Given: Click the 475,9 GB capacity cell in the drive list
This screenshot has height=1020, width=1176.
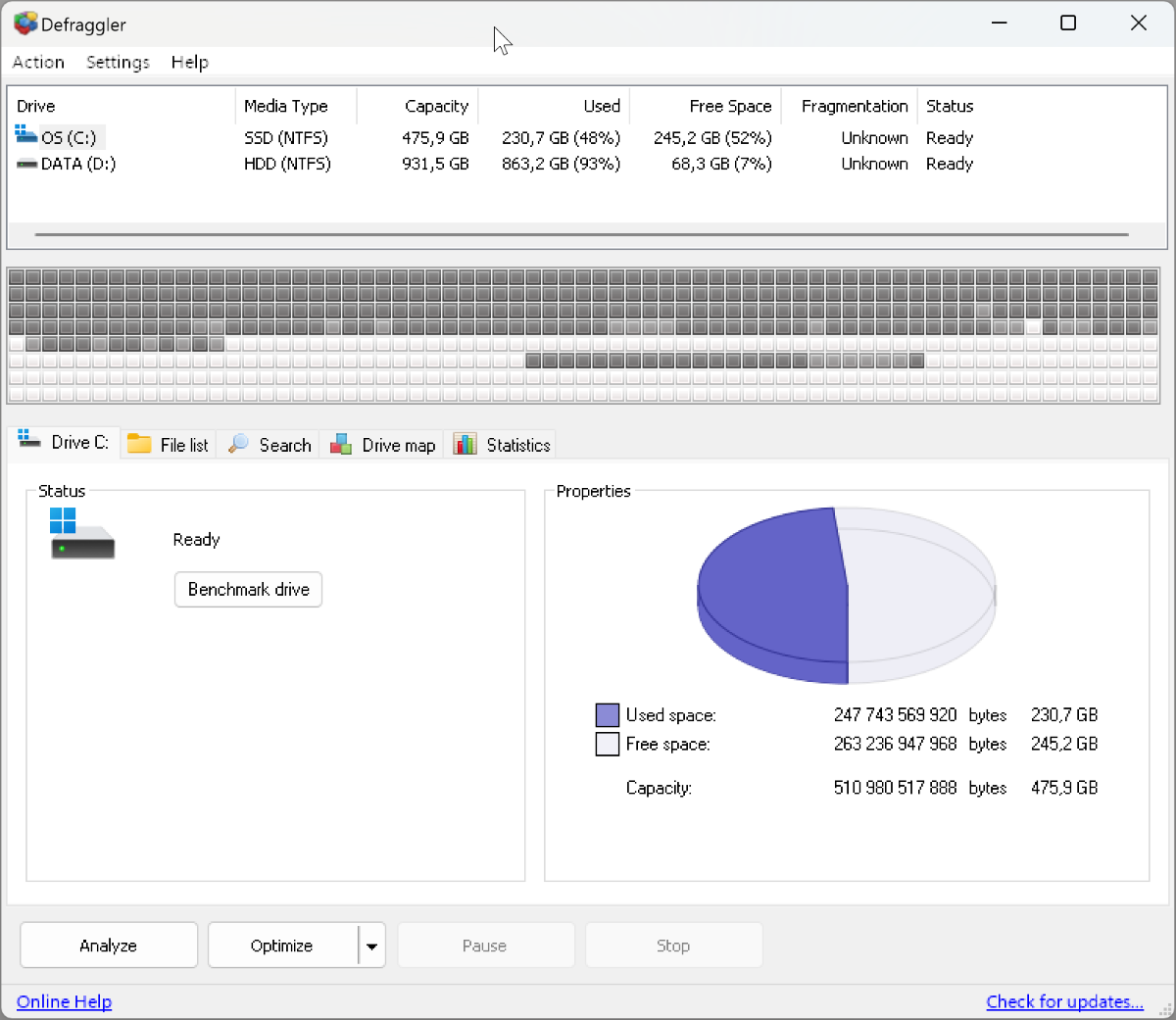Looking at the screenshot, I should tap(435, 138).
